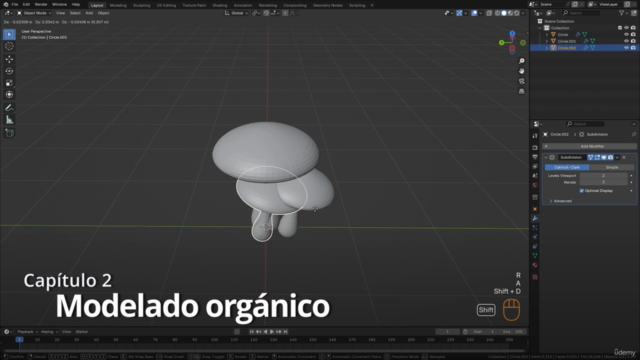Switch to the Shading workspace tab

(220, 5)
